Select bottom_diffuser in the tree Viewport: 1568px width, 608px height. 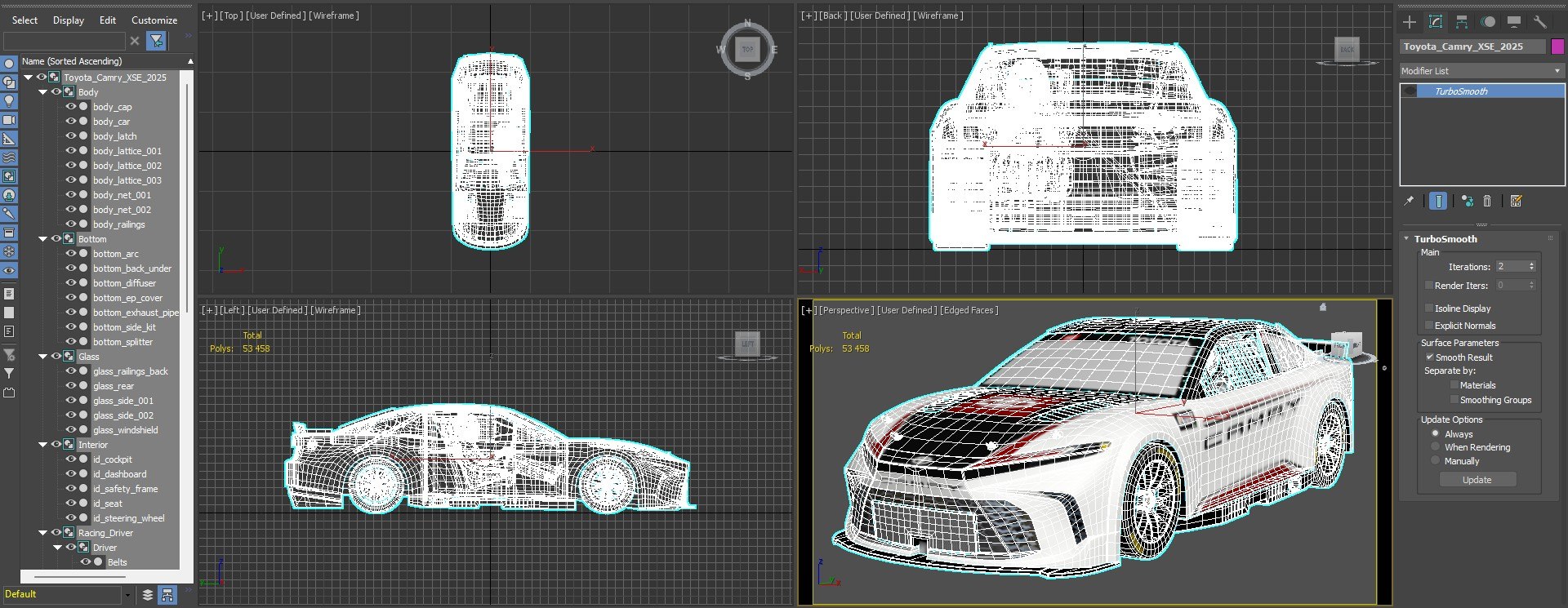click(124, 283)
